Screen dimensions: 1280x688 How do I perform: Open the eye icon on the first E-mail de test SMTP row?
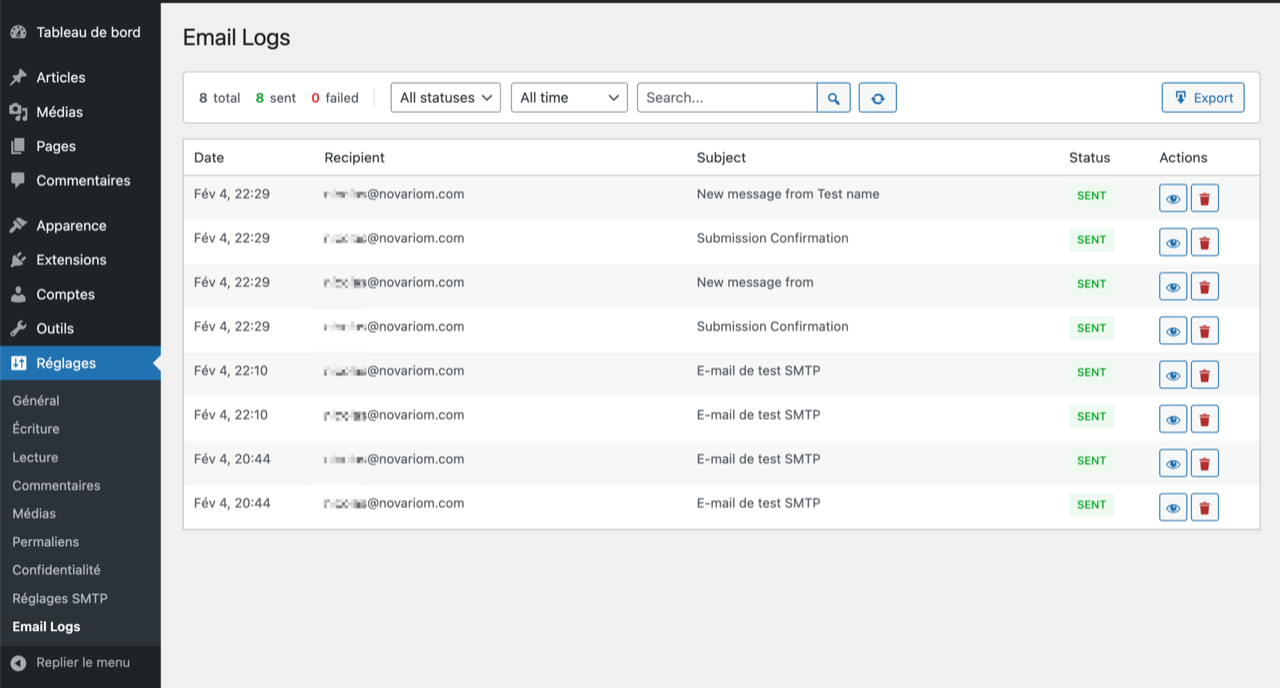coord(1172,374)
